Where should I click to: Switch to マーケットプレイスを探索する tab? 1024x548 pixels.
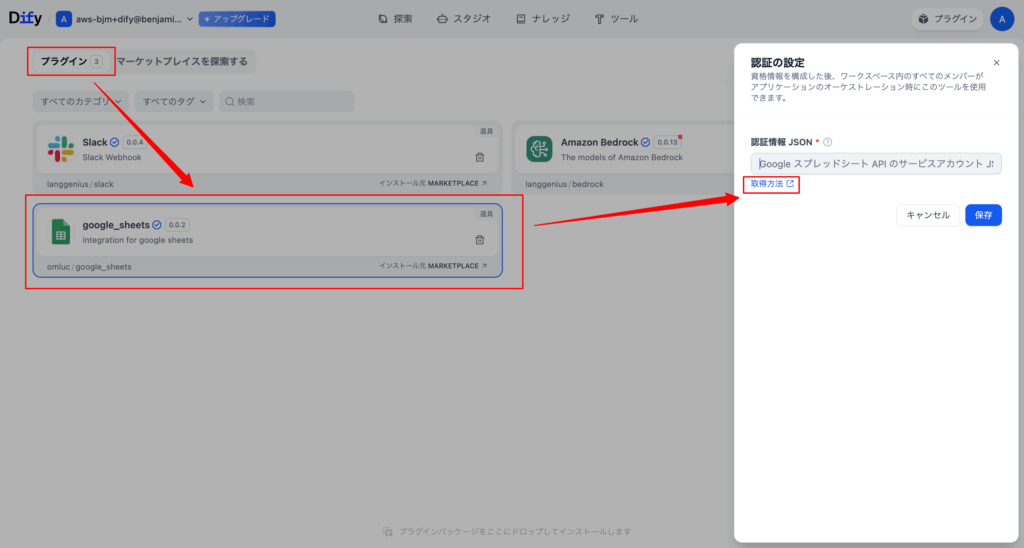point(182,61)
